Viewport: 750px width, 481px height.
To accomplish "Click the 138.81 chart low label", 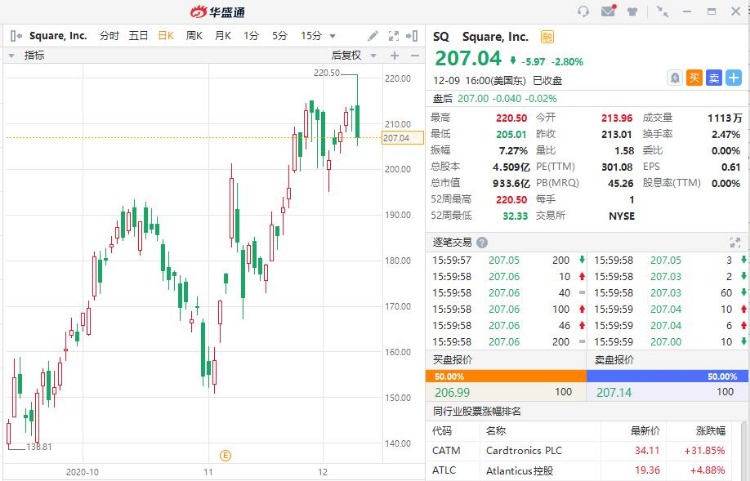I will pos(39,447).
